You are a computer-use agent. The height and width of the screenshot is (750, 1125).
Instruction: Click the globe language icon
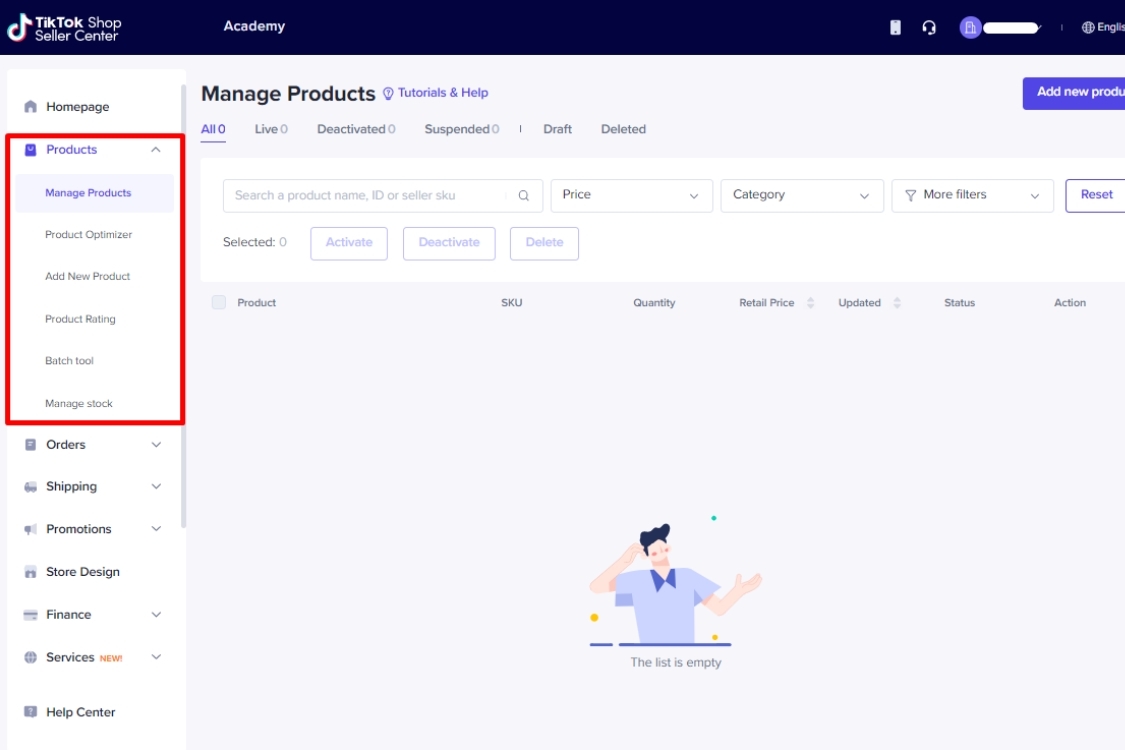[1088, 27]
